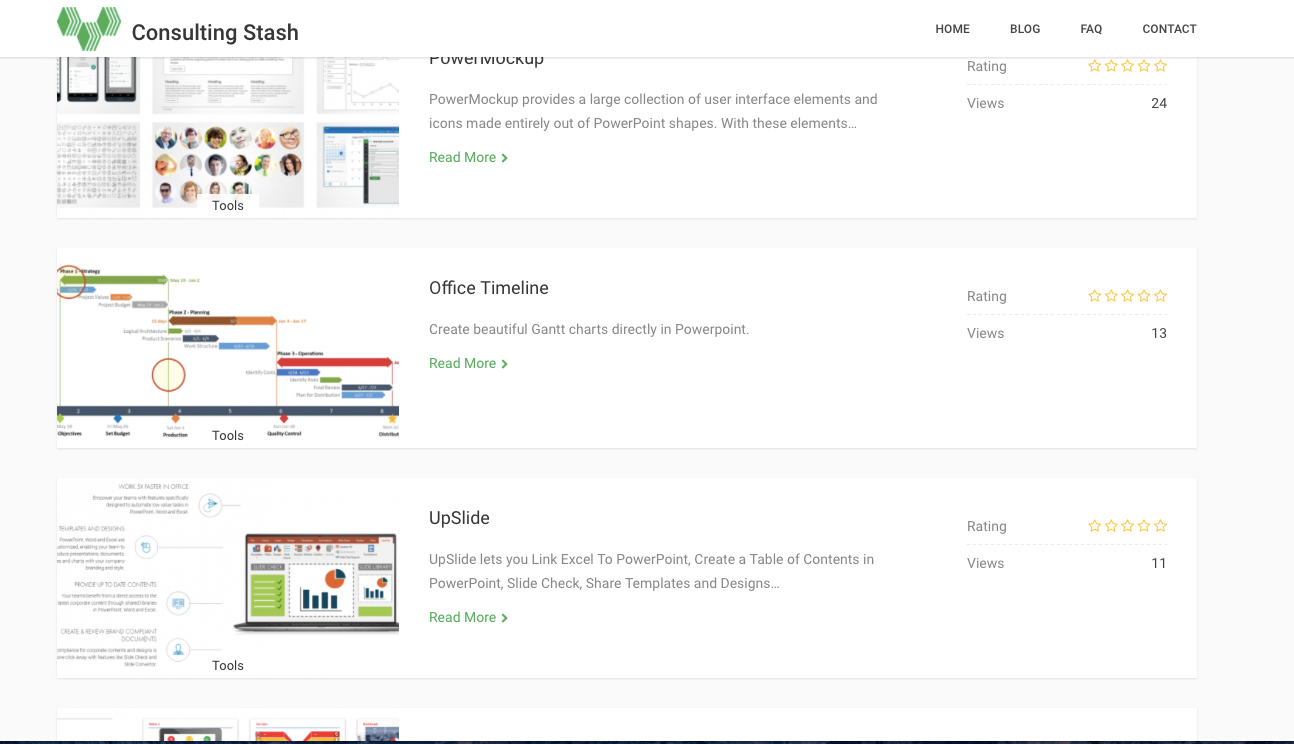Rate PowerMockup five stars
The height and width of the screenshot is (744, 1294).
pyautogui.click(x=1160, y=66)
